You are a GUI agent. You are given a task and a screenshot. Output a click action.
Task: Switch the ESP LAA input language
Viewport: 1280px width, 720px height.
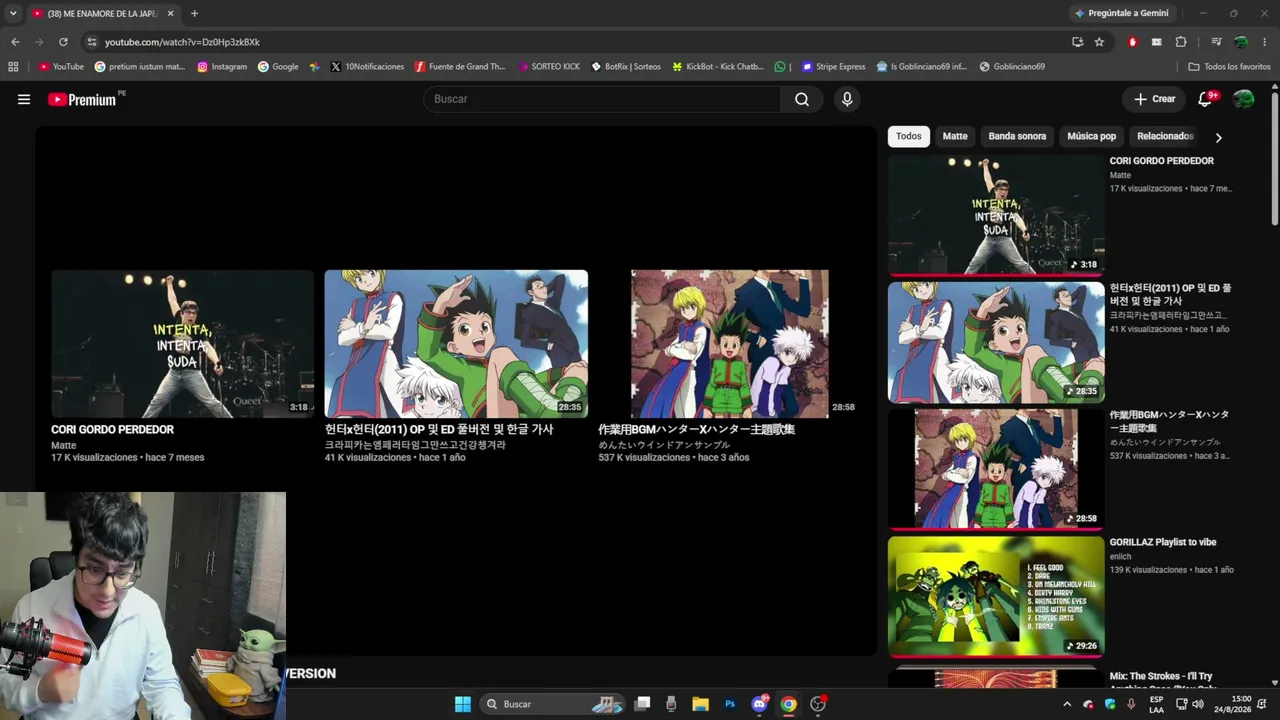click(1156, 704)
